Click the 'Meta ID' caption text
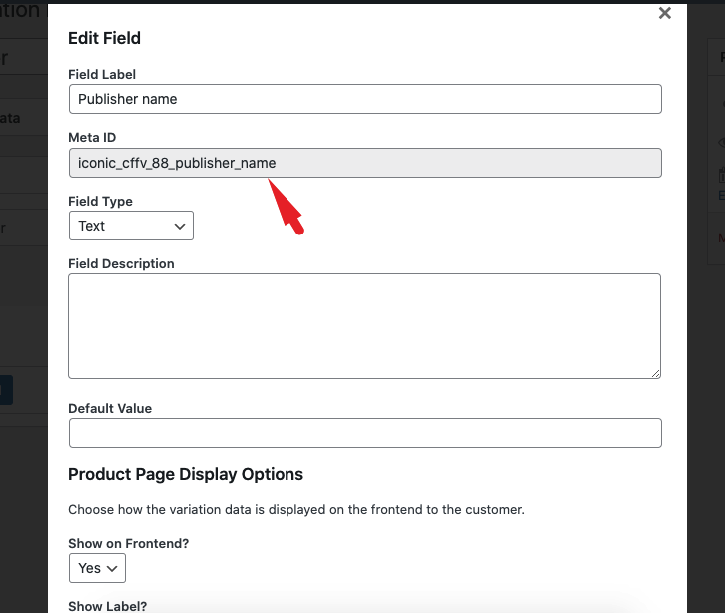The width and height of the screenshot is (725, 613). tap(92, 137)
